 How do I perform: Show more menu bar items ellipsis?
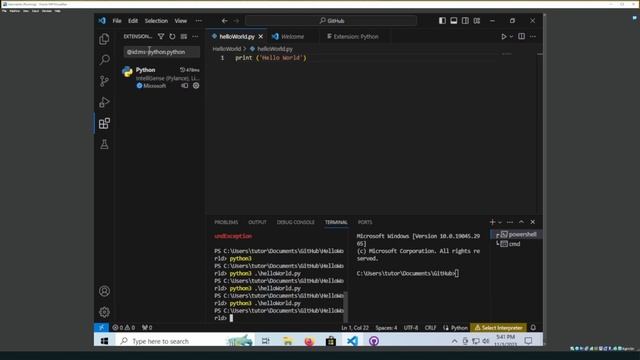[198, 20]
